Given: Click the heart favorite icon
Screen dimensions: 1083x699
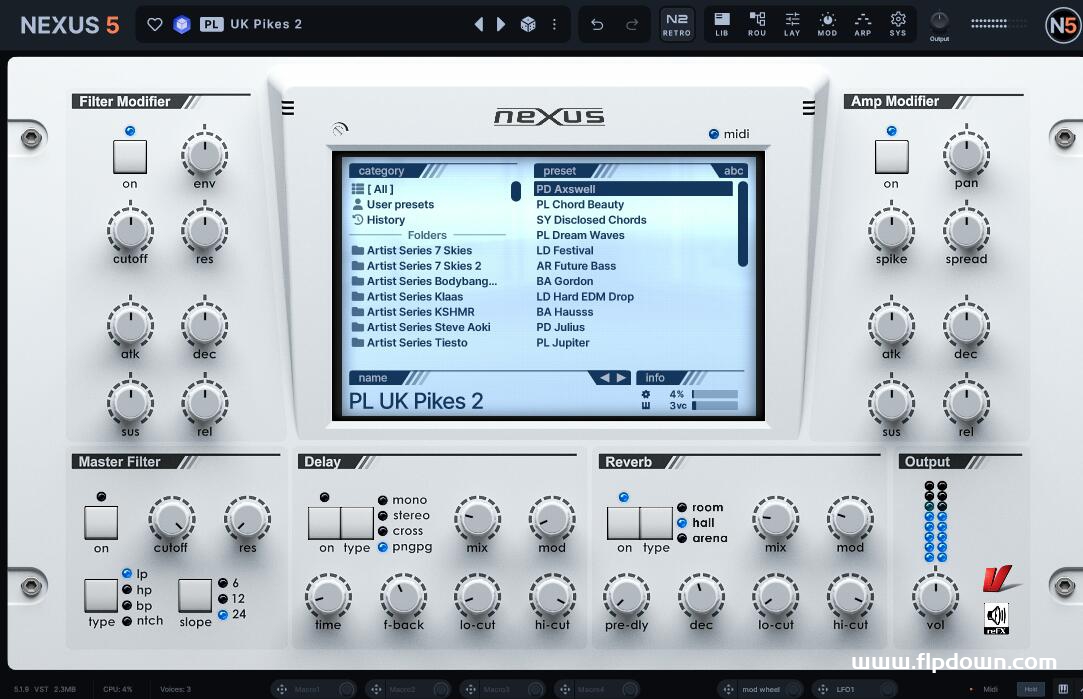Looking at the screenshot, I should pyautogui.click(x=154, y=24).
